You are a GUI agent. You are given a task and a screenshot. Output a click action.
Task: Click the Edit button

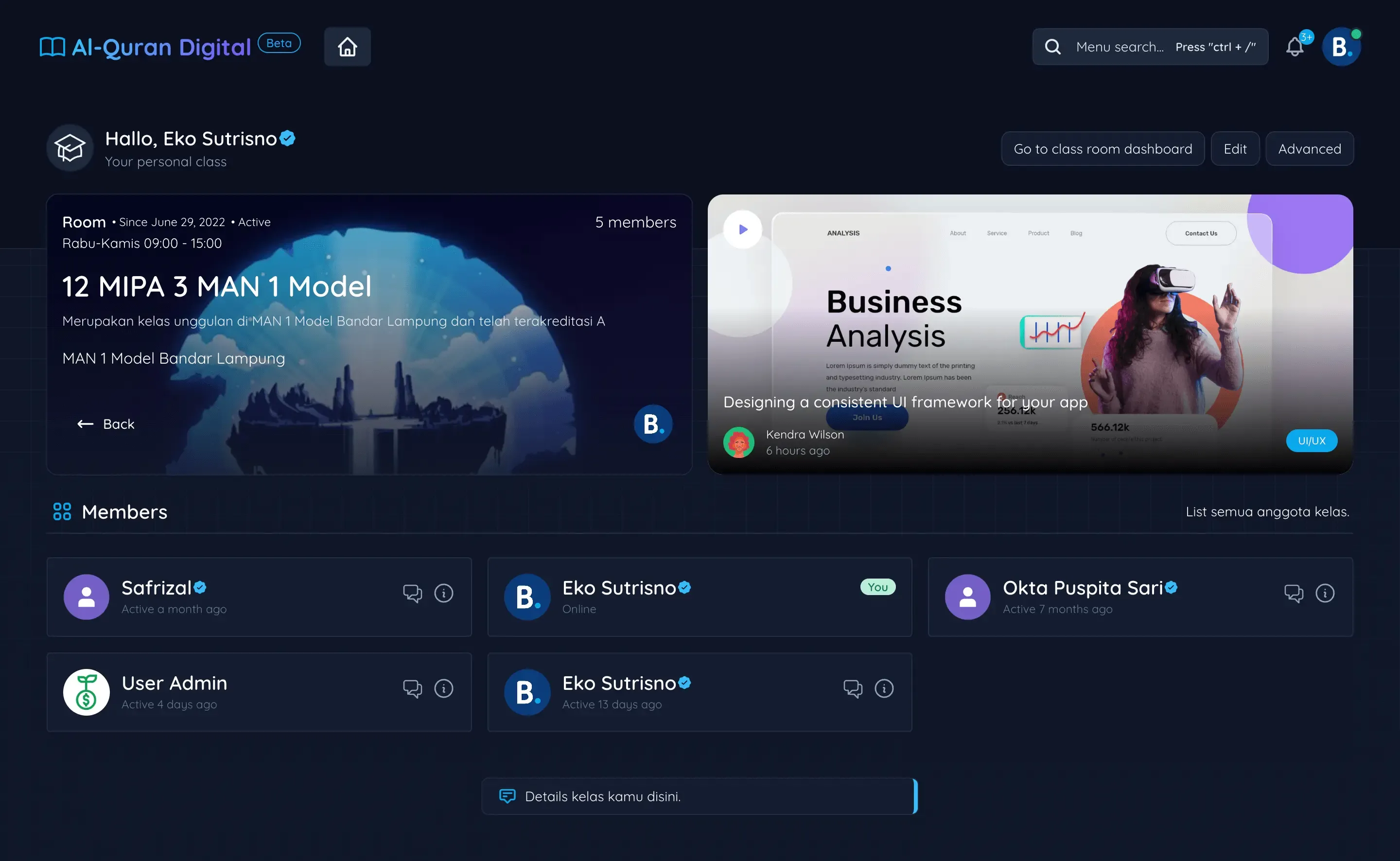point(1235,149)
